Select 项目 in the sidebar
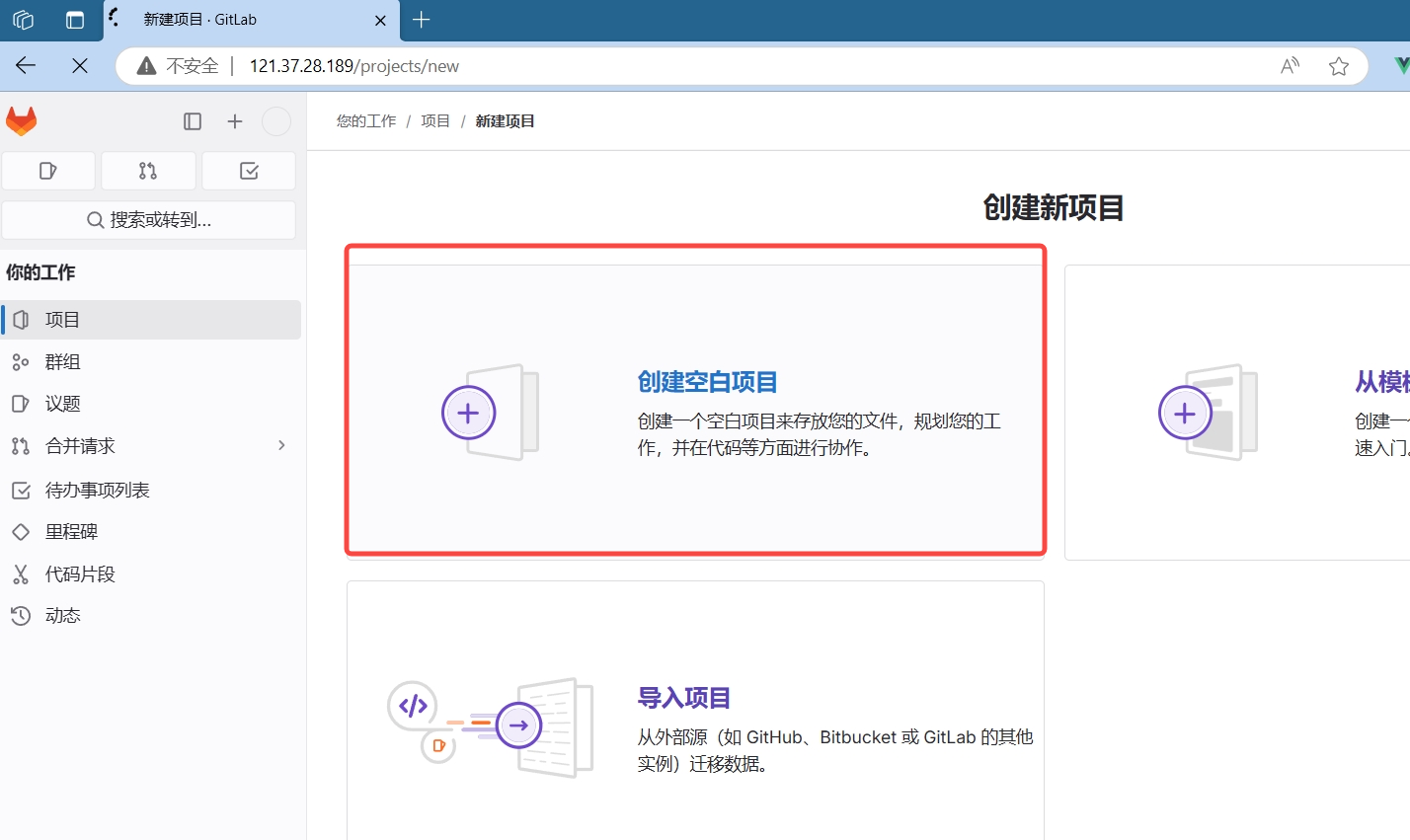The image size is (1410, 840). [151, 320]
